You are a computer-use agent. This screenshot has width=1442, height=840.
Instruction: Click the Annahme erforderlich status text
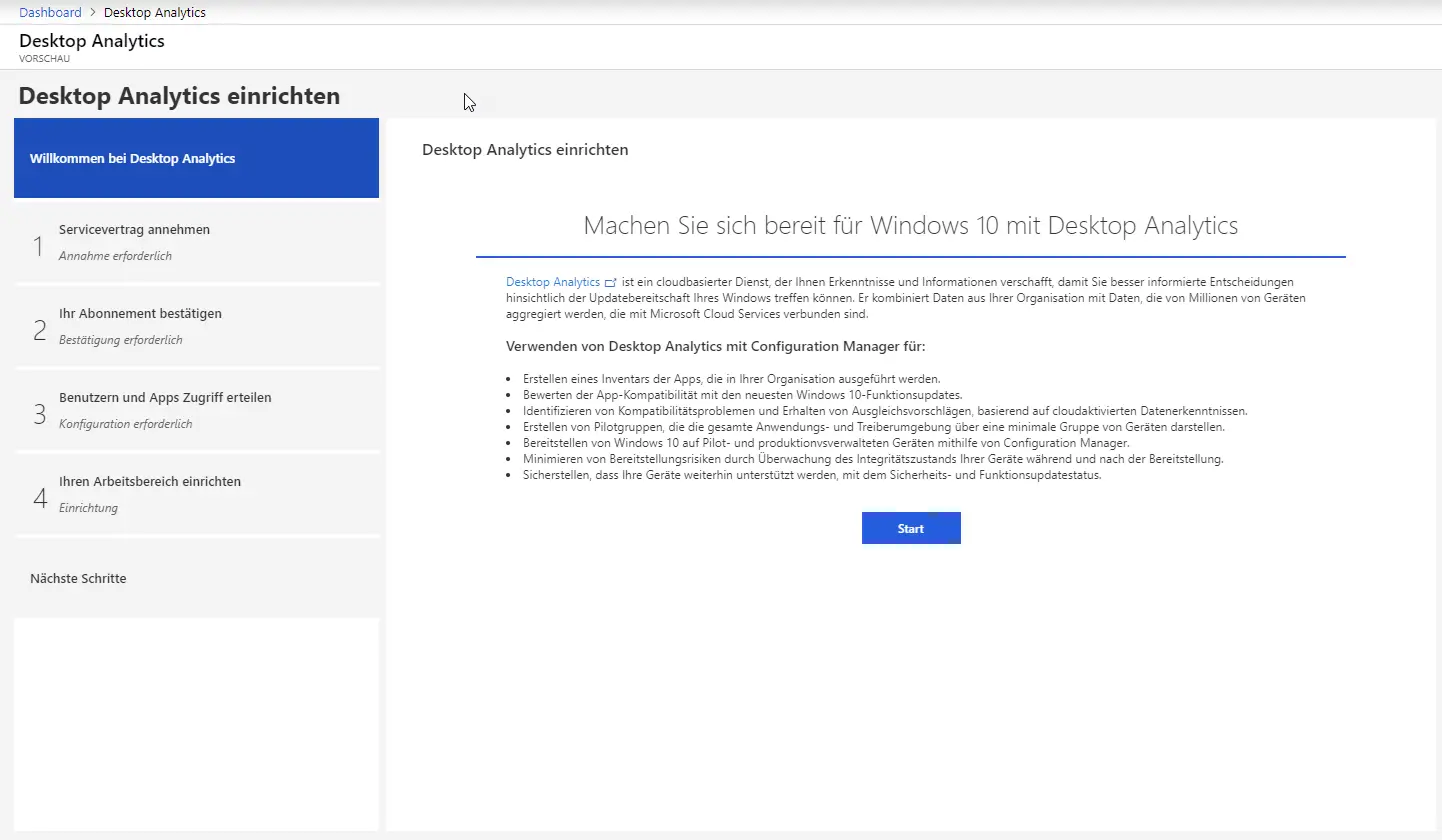115,256
